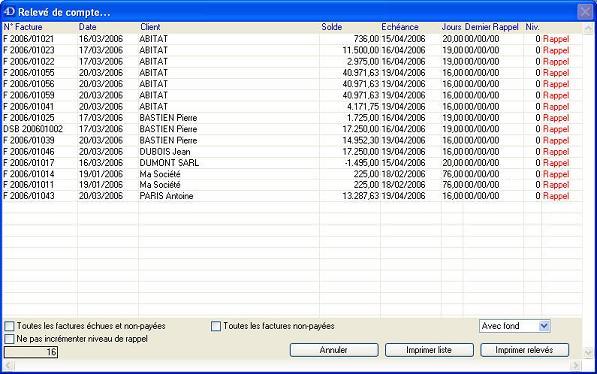Click the balance 736,00

[366, 39]
